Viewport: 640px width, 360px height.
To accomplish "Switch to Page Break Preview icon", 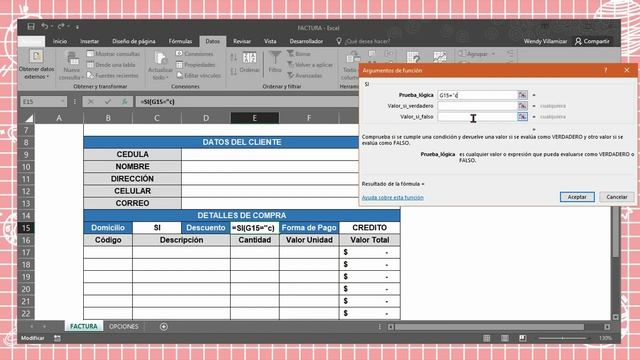I will [523, 338].
